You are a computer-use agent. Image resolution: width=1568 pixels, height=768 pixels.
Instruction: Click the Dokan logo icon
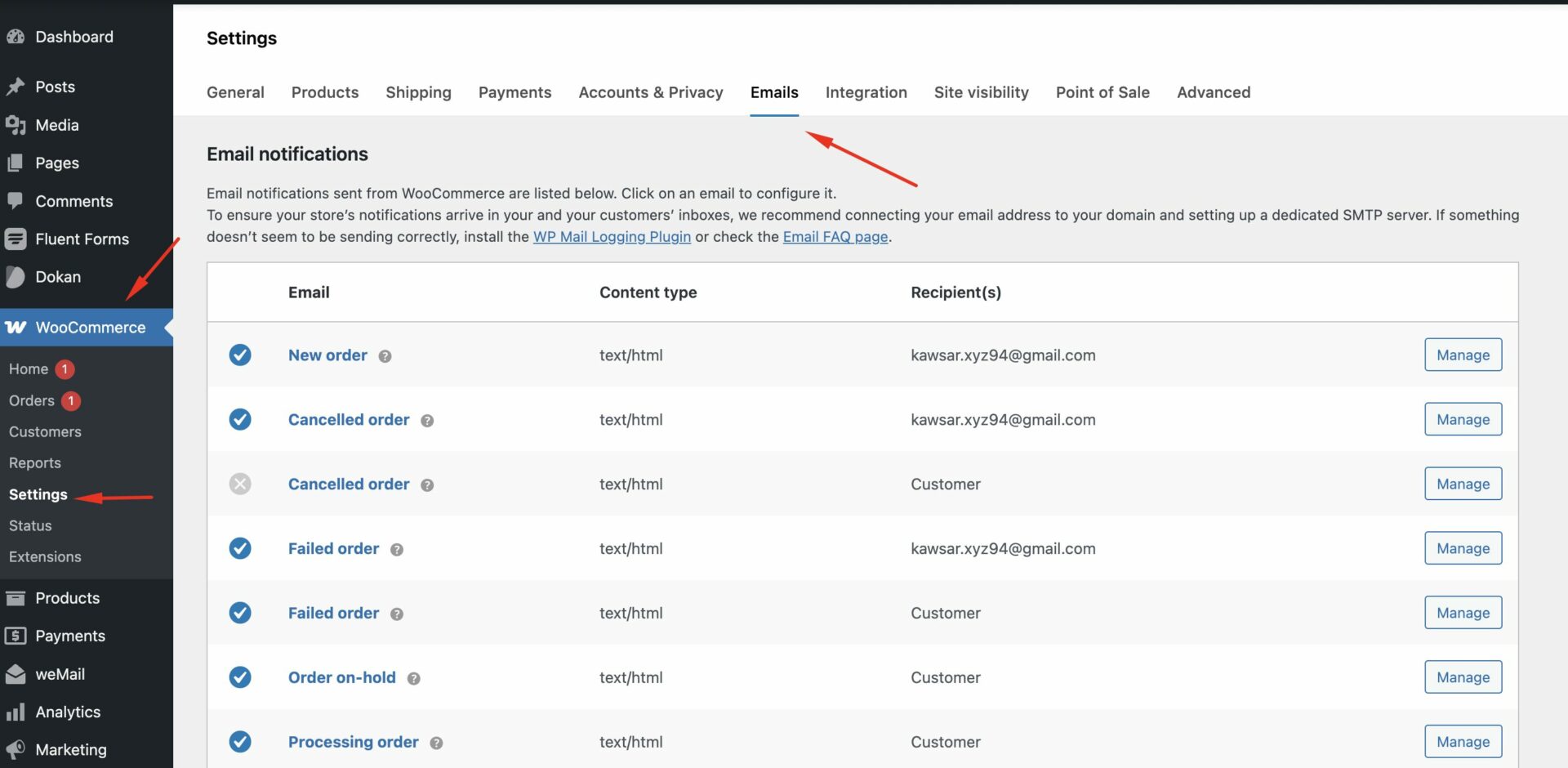click(x=16, y=277)
